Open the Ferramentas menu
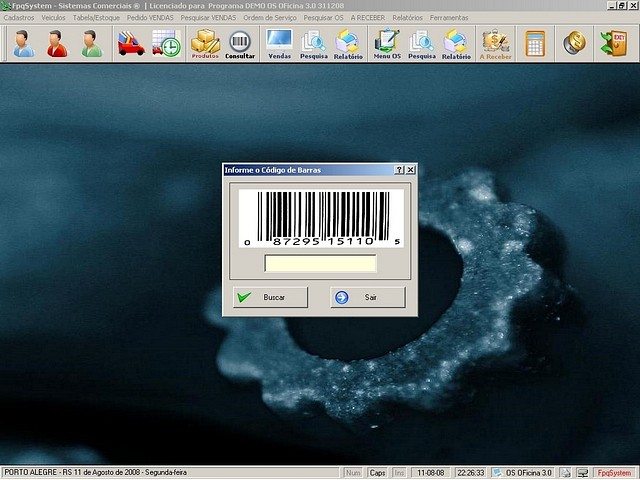 click(449, 18)
